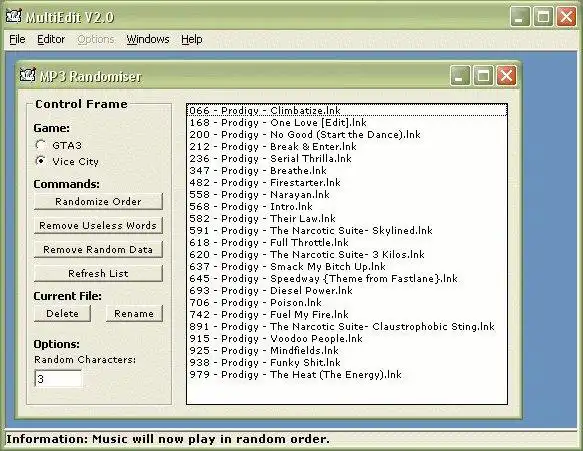Select '925 - Prodigy - Mindfields.lnk'
The width and height of the screenshot is (583, 451).
(347, 350)
